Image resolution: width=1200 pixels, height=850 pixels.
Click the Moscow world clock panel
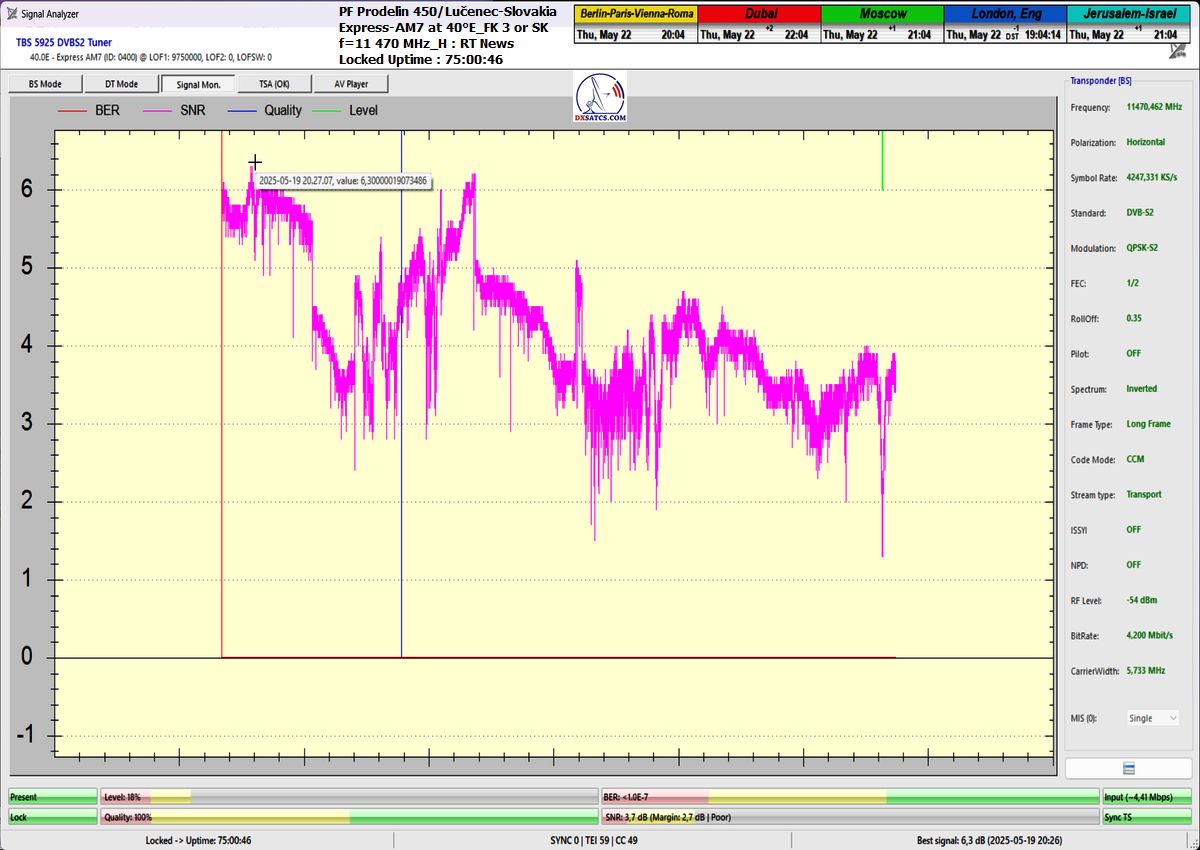[x=882, y=24]
